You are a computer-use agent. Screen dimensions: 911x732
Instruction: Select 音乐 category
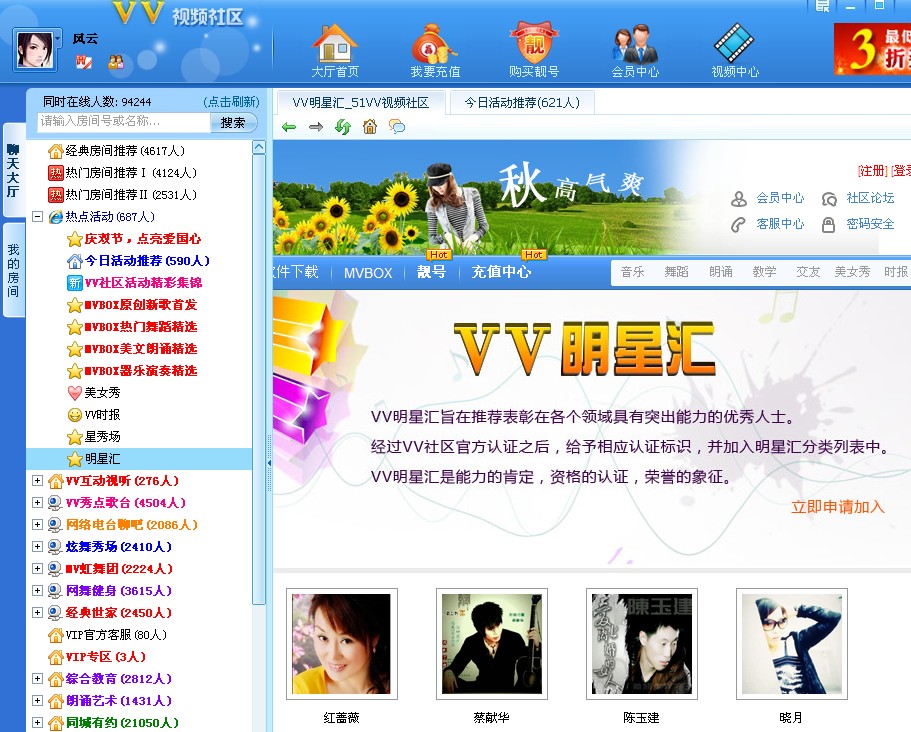tap(632, 272)
